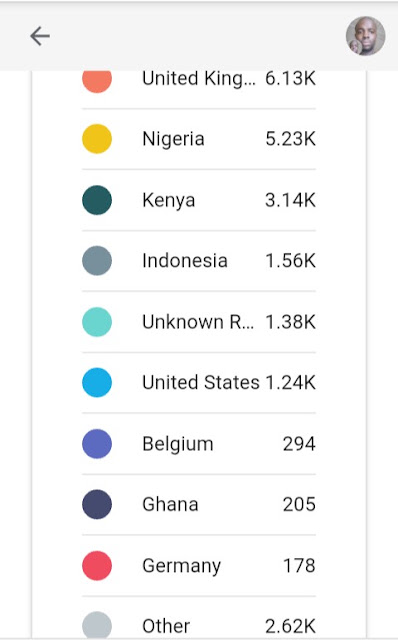Image resolution: width=398 pixels, height=640 pixels.
Task: Click the Germany 178 count
Action: [x=299, y=566]
